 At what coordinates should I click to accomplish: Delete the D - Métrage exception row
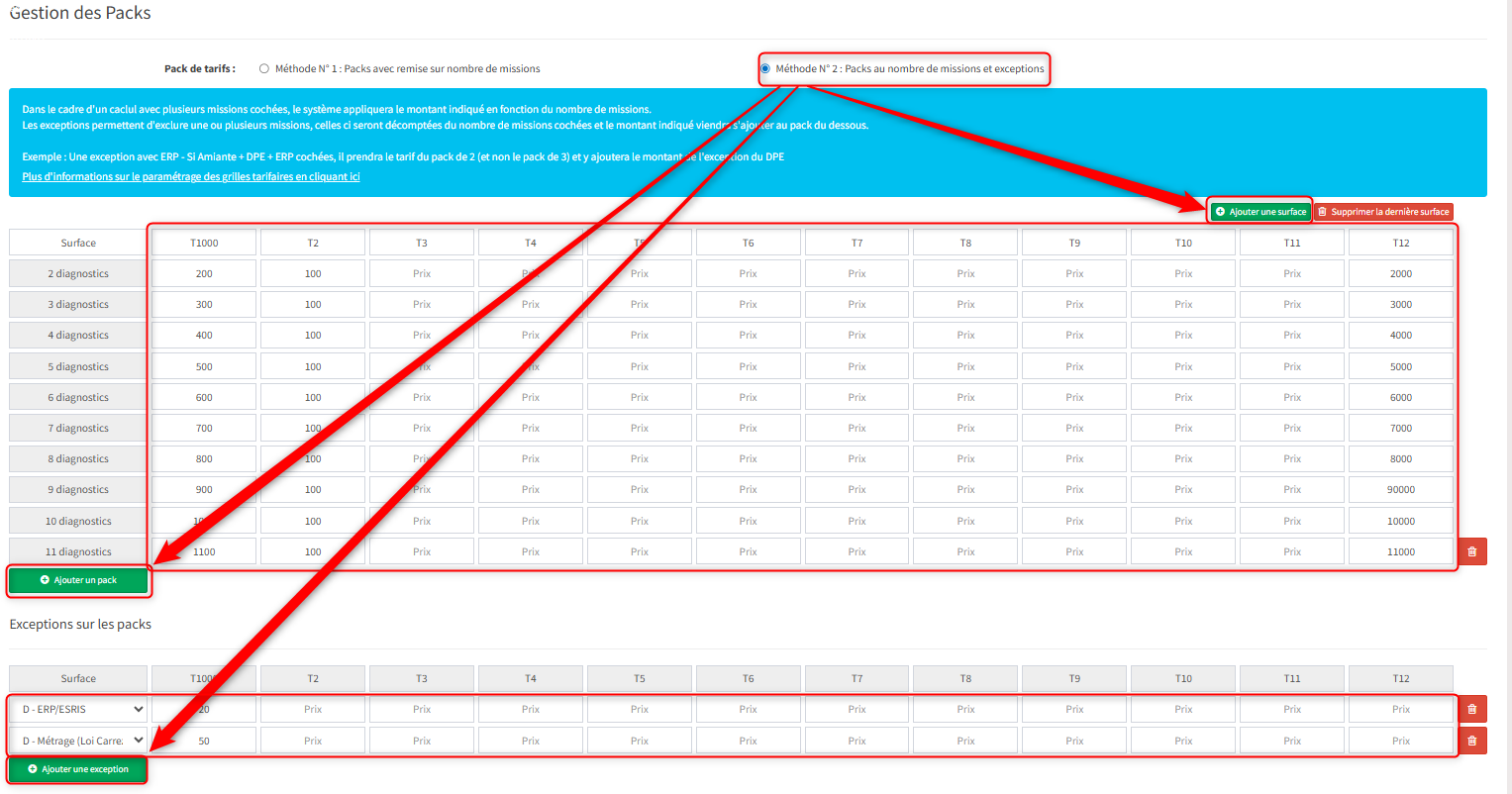1471,741
